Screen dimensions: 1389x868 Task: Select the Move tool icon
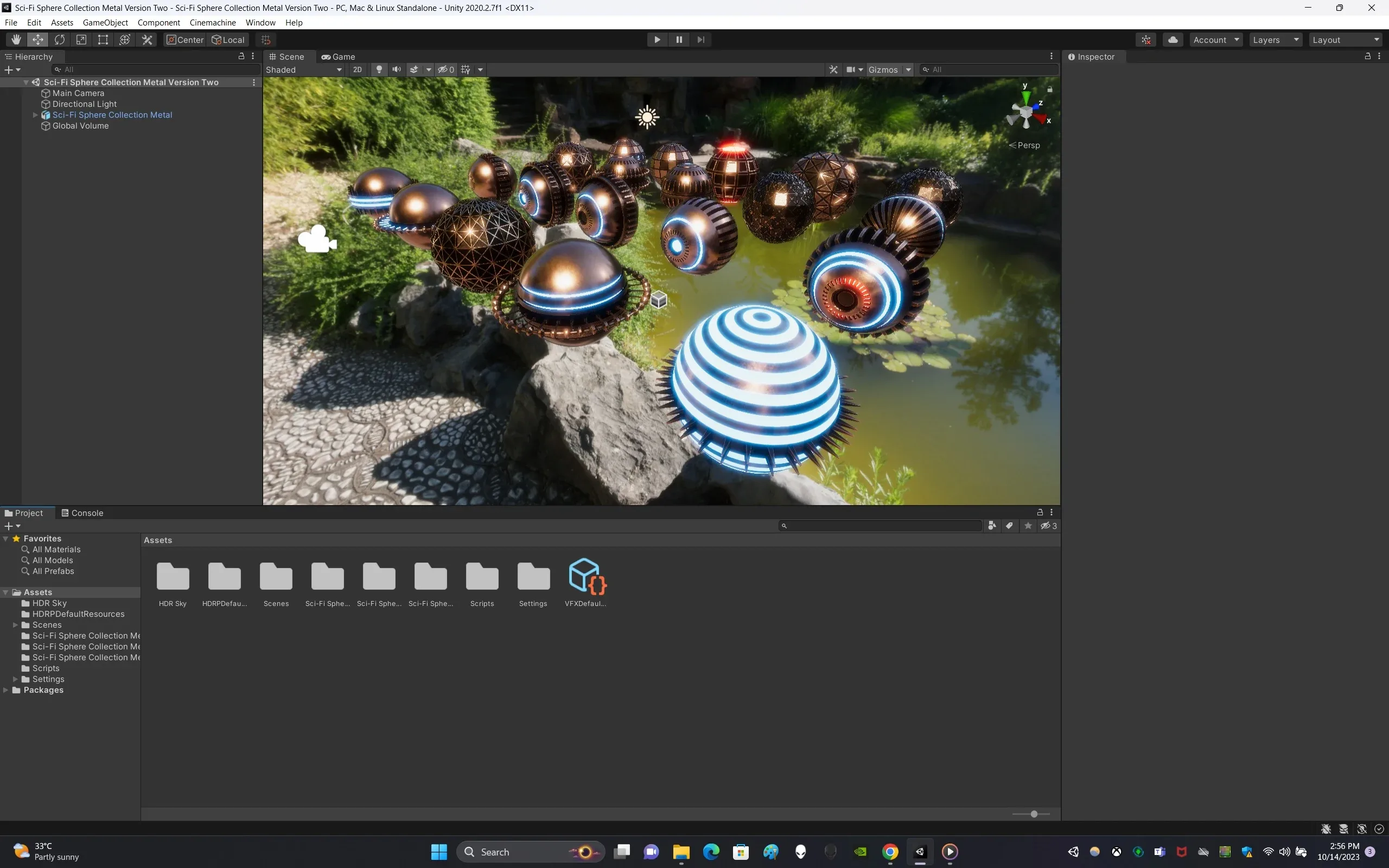pyautogui.click(x=37, y=39)
